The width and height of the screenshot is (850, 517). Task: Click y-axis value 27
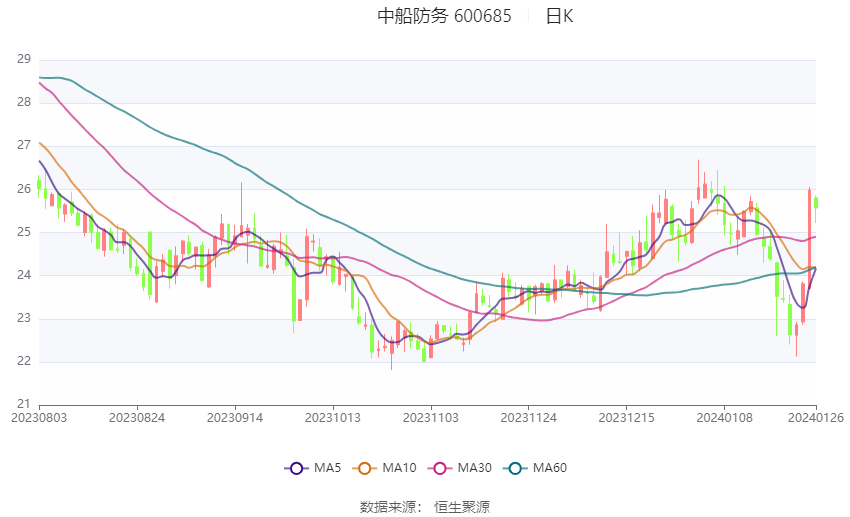24,145
